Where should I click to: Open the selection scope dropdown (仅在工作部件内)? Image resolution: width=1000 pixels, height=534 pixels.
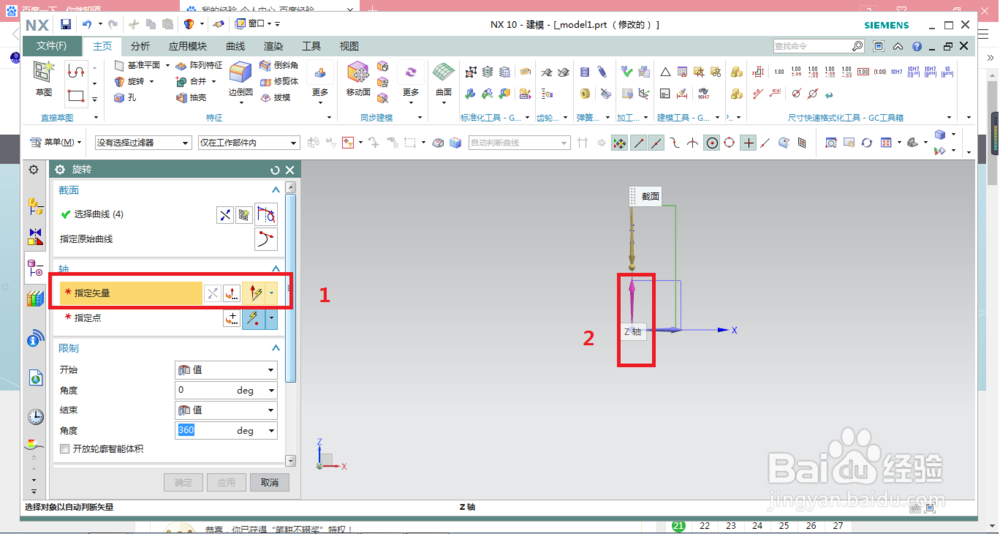[x=249, y=143]
